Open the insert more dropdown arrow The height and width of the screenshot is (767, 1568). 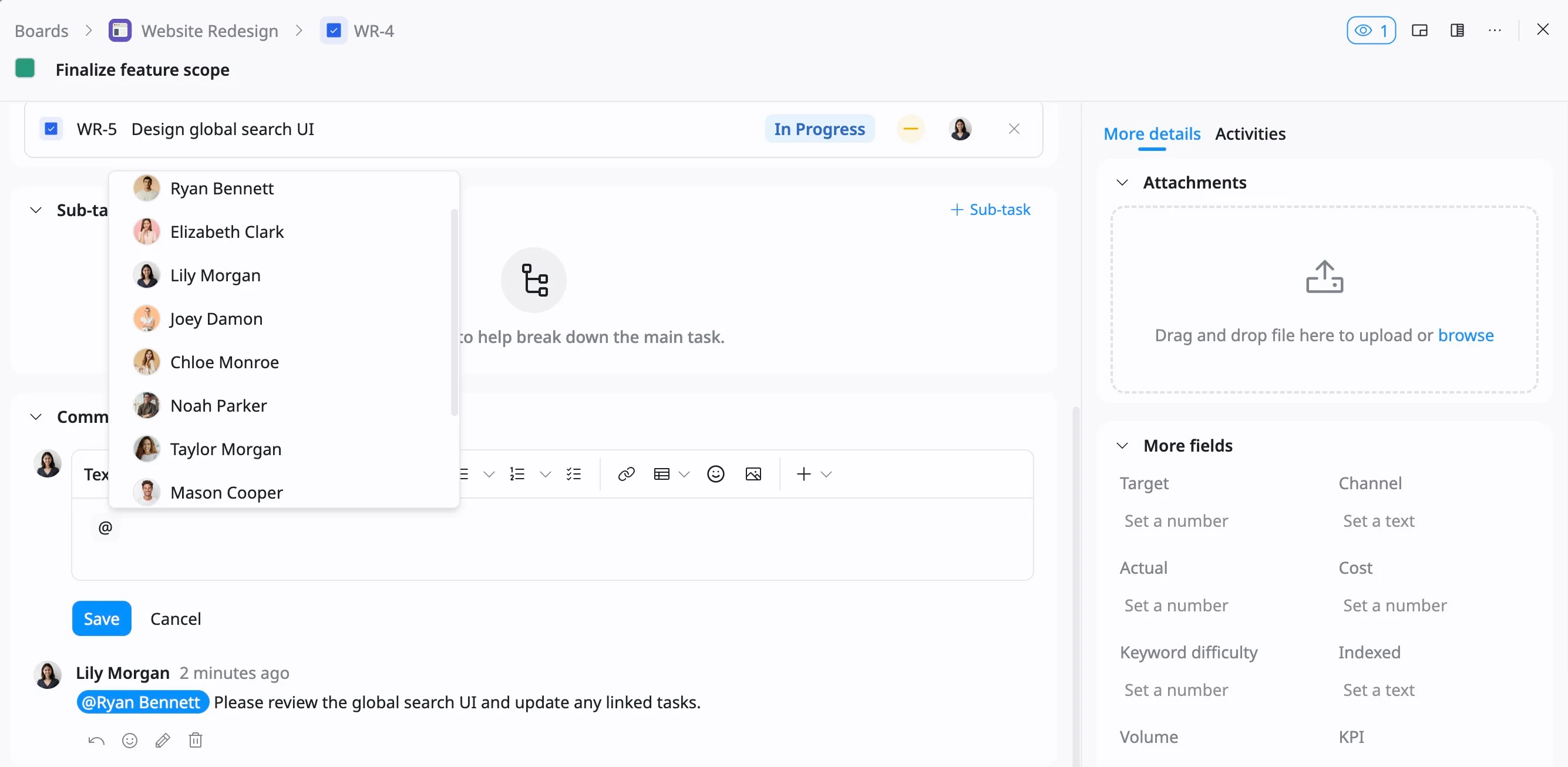(x=826, y=474)
